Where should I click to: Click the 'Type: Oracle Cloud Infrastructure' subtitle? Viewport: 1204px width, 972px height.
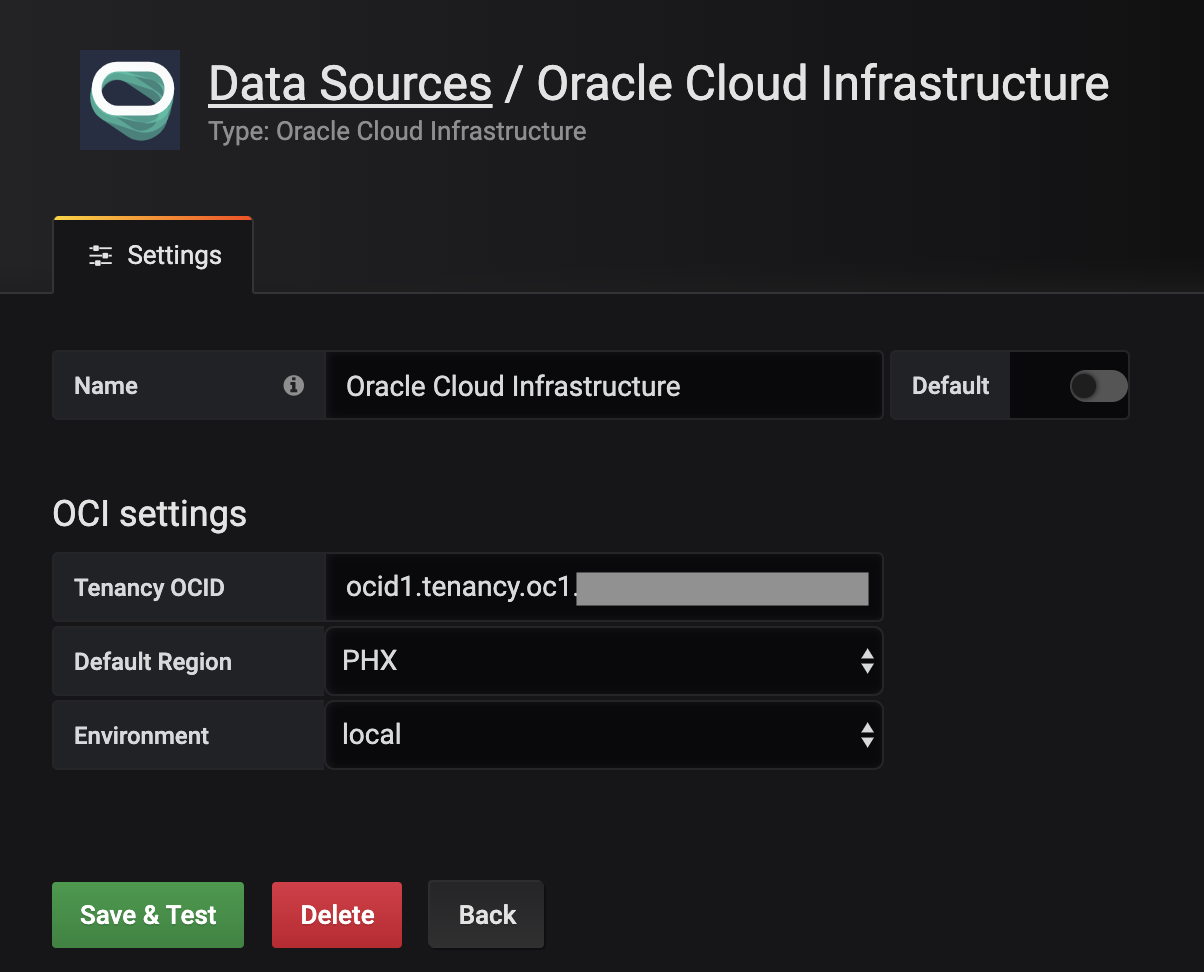tap(397, 131)
